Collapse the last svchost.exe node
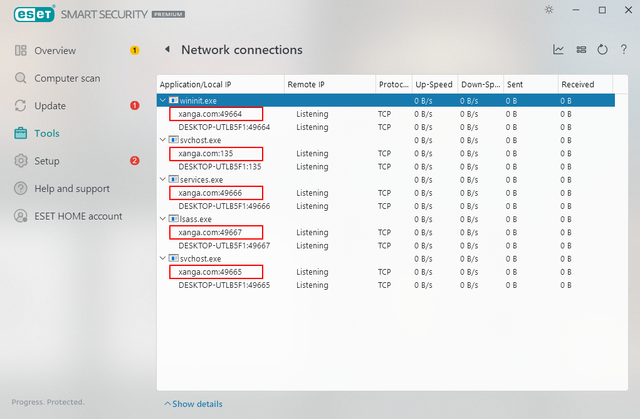Image resolution: width=640 pixels, height=419 pixels. 162,259
